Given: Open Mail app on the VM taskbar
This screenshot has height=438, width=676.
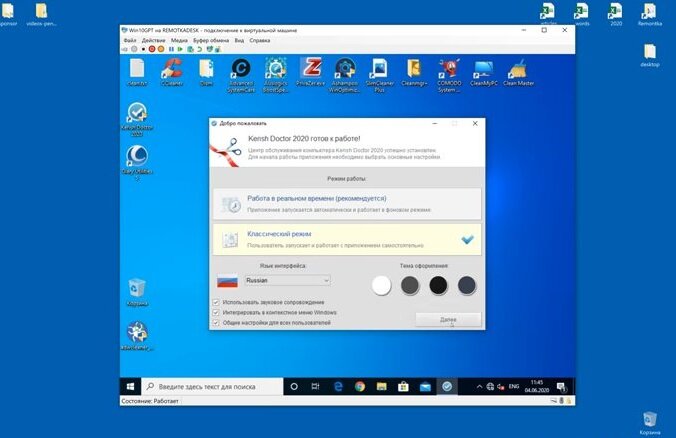Looking at the screenshot, I should coord(425,387).
